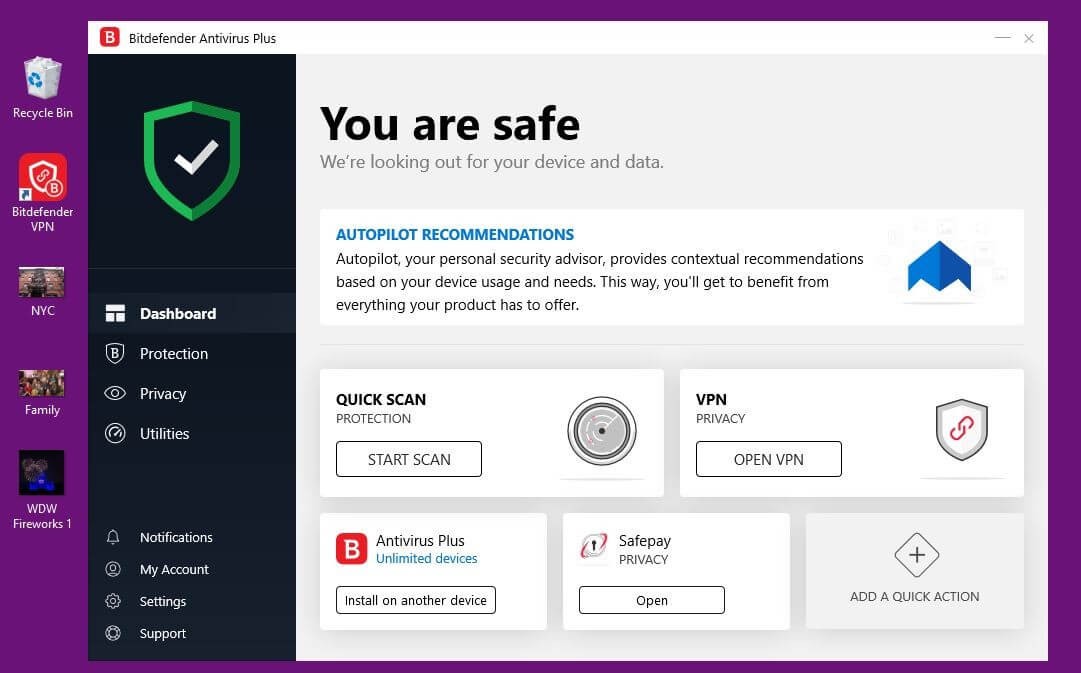Click the Notifications bell icon
The height and width of the screenshot is (673, 1081).
pos(113,537)
